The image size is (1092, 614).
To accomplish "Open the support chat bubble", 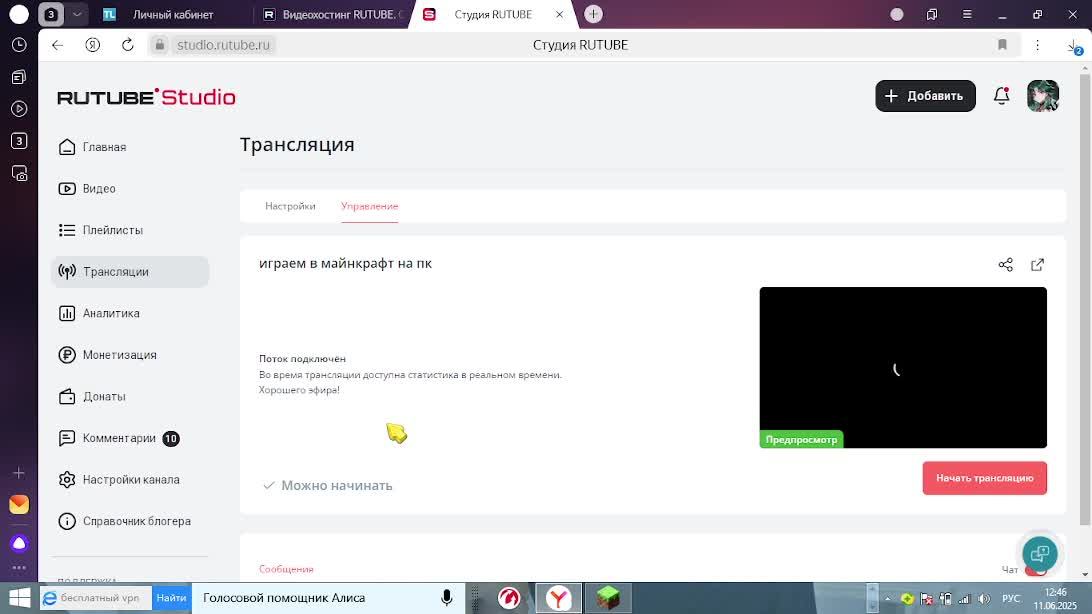I will pos(1040,553).
